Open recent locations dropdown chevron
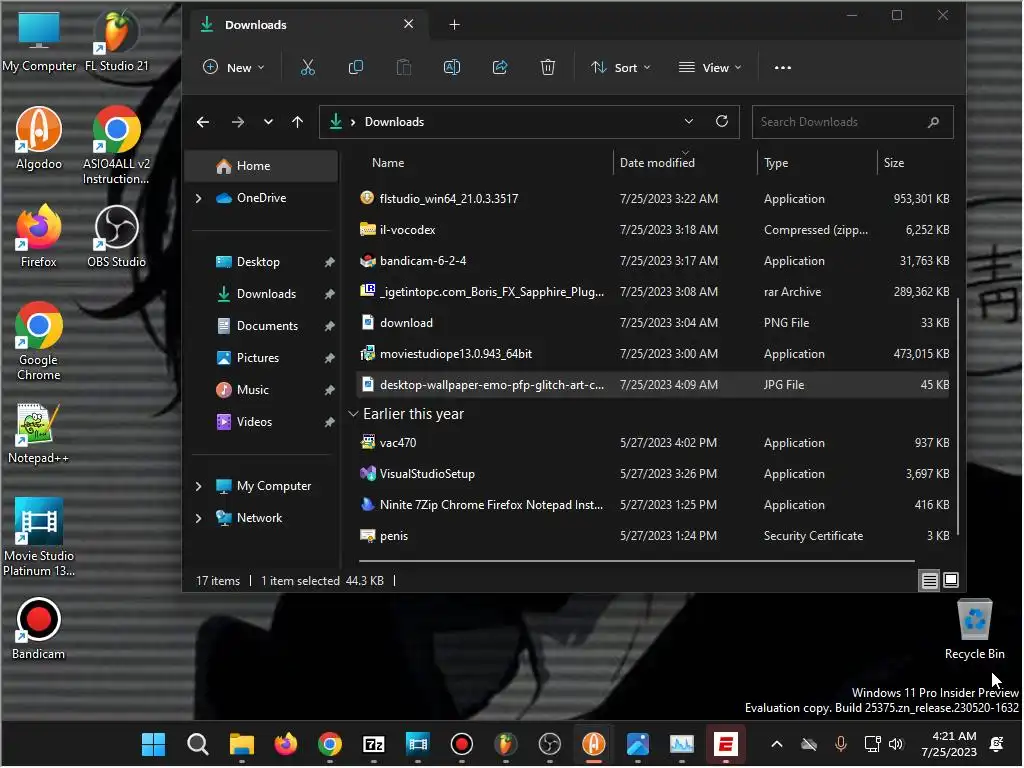1024x768 pixels. coord(268,121)
